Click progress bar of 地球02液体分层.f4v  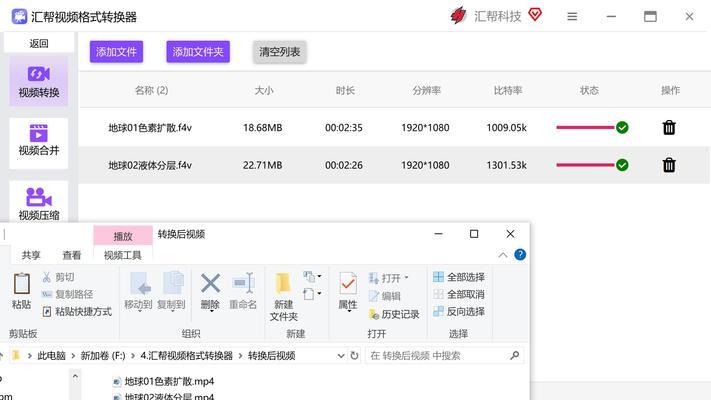(x=585, y=165)
